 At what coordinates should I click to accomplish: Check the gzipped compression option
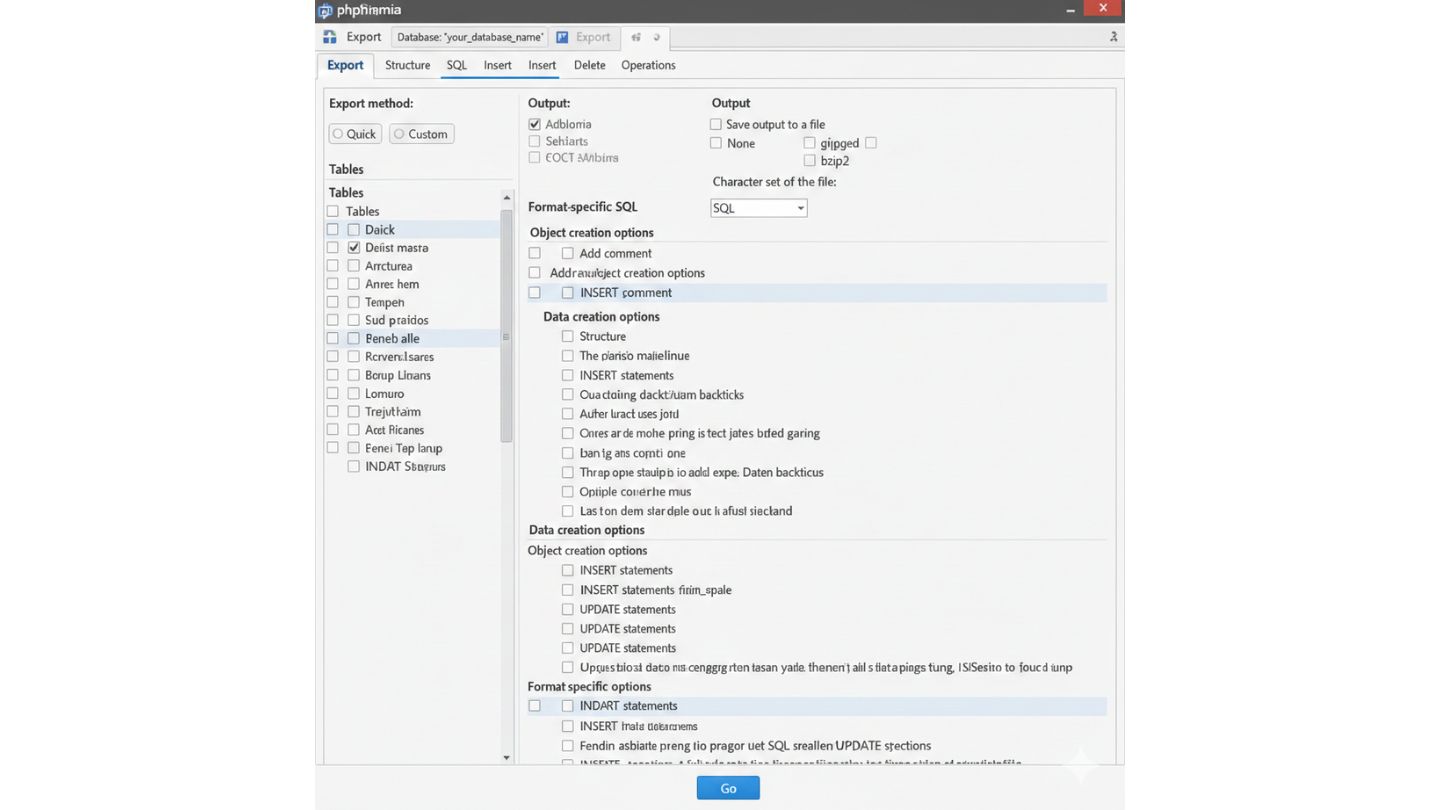pyautogui.click(x=809, y=143)
